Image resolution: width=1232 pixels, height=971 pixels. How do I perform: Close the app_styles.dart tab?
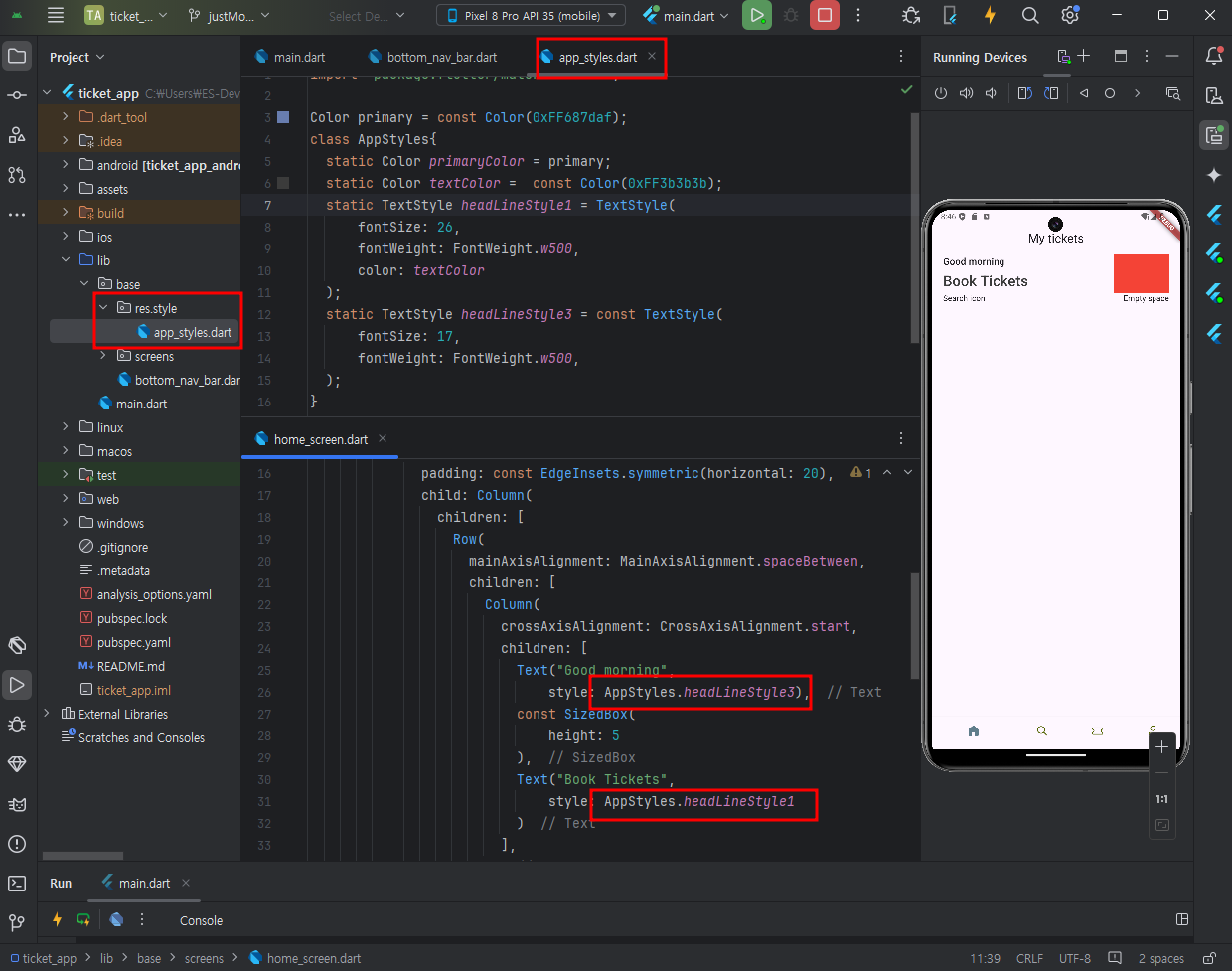pyautogui.click(x=652, y=56)
